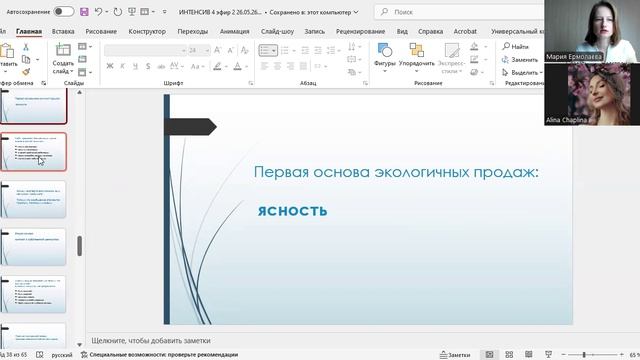Screen dimensions: 640x360
Task: Open the Рисование ribbon tab
Action: [101, 31]
